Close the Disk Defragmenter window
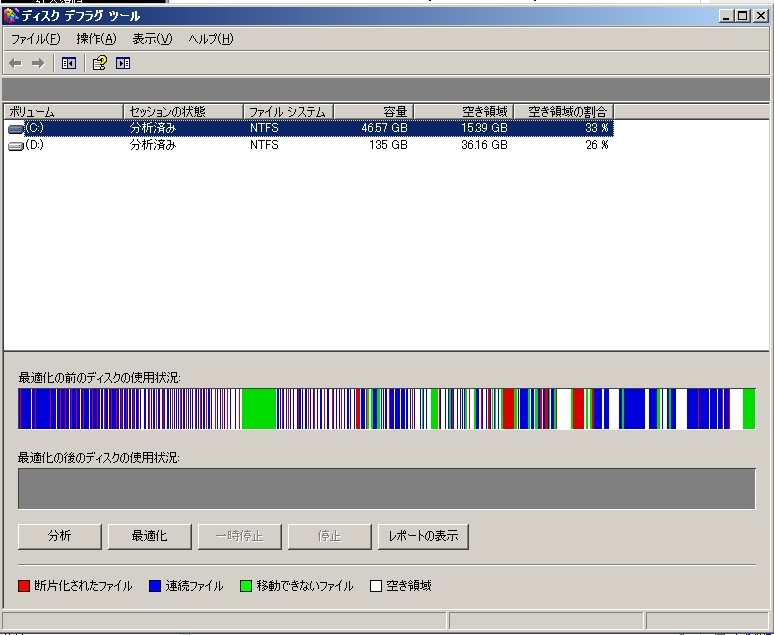774x635 pixels. (761, 16)
